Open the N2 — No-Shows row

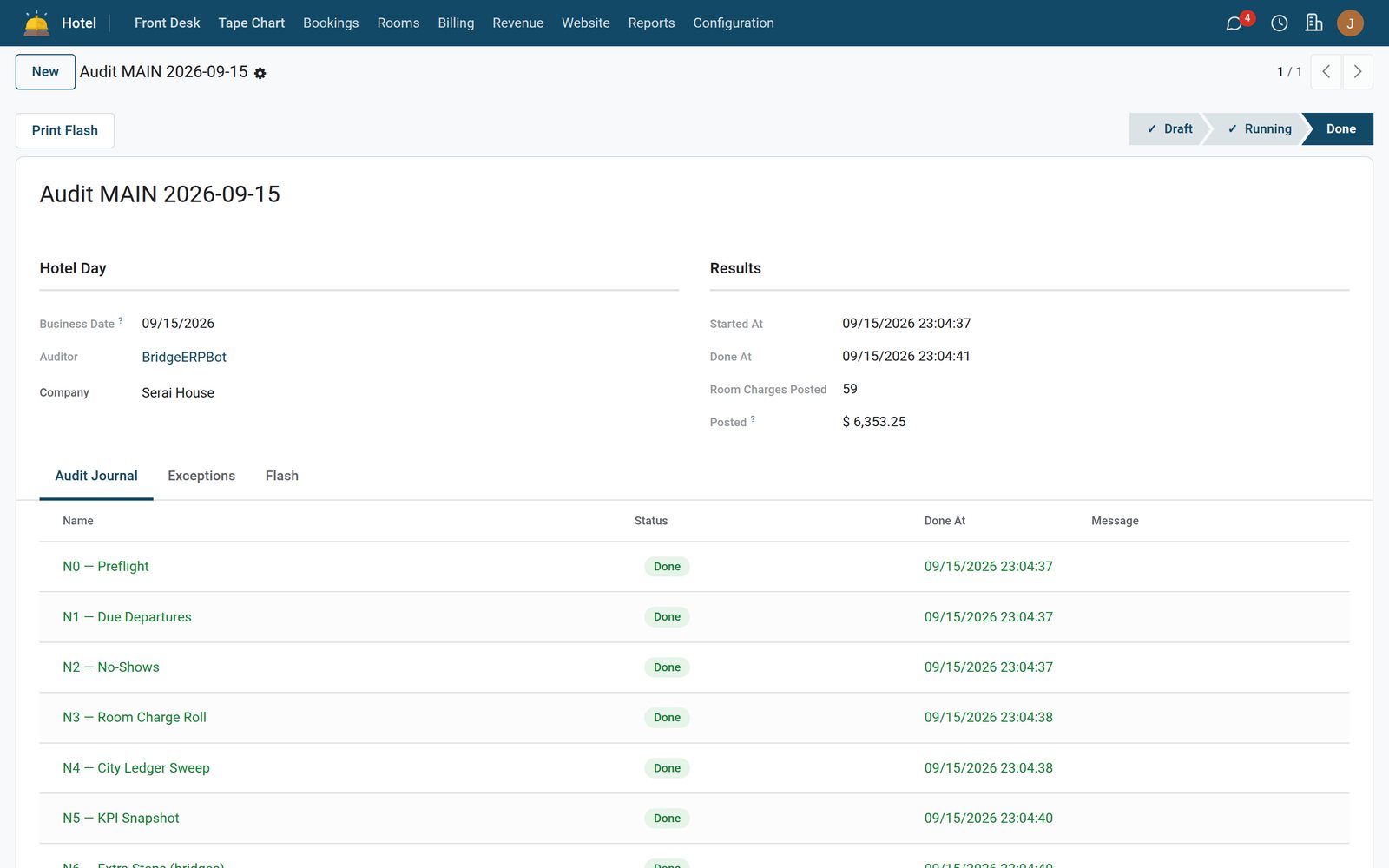[x=694, y=667]
